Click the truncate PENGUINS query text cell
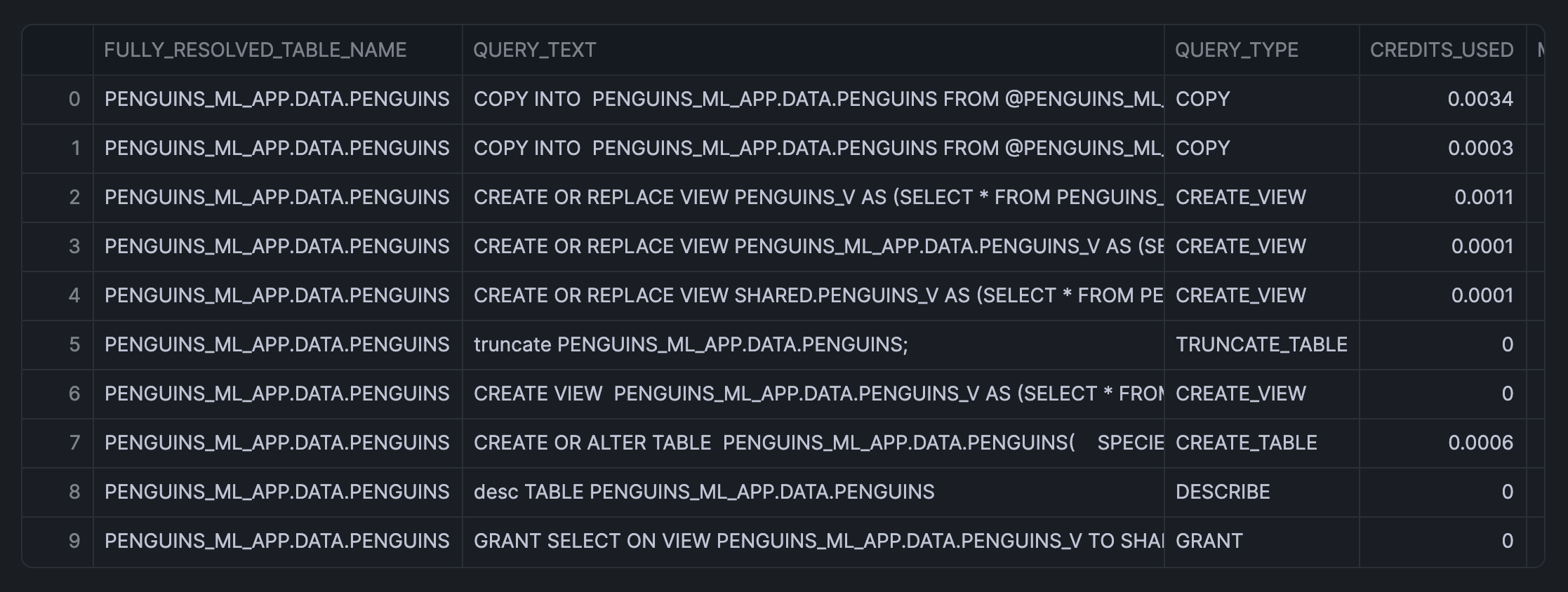This screenshot has width=1568, height=592. (691, 344)
